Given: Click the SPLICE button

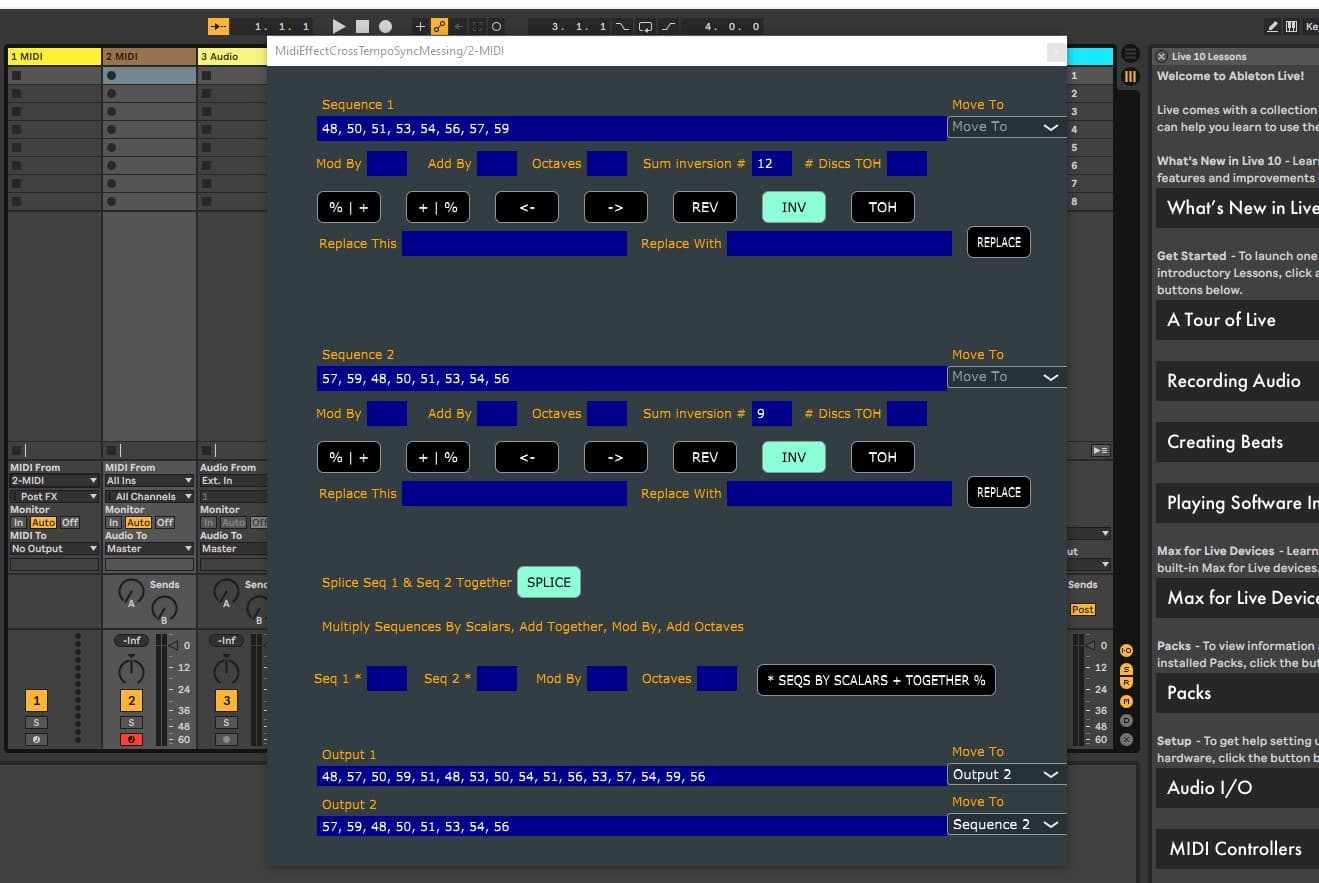Looking at the screenshot, I should pos(548,582).
